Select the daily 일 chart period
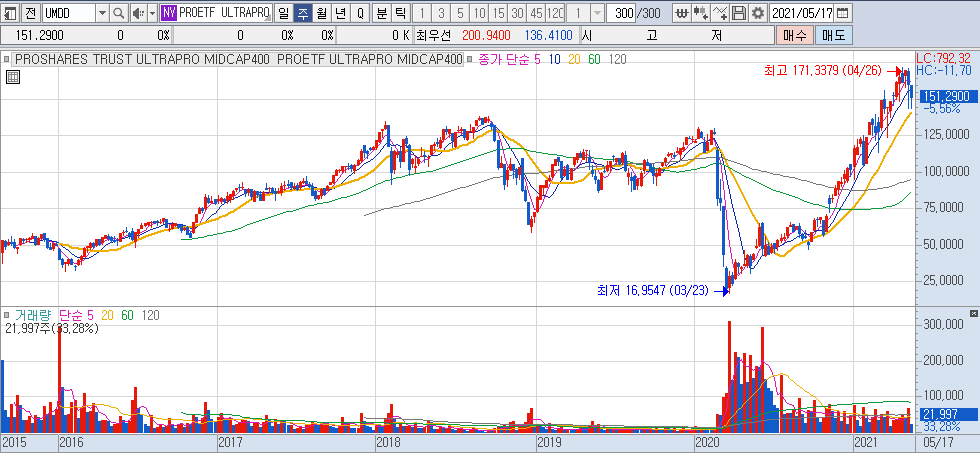The width and height of the screenshot is (980, 453). [282, 12]
